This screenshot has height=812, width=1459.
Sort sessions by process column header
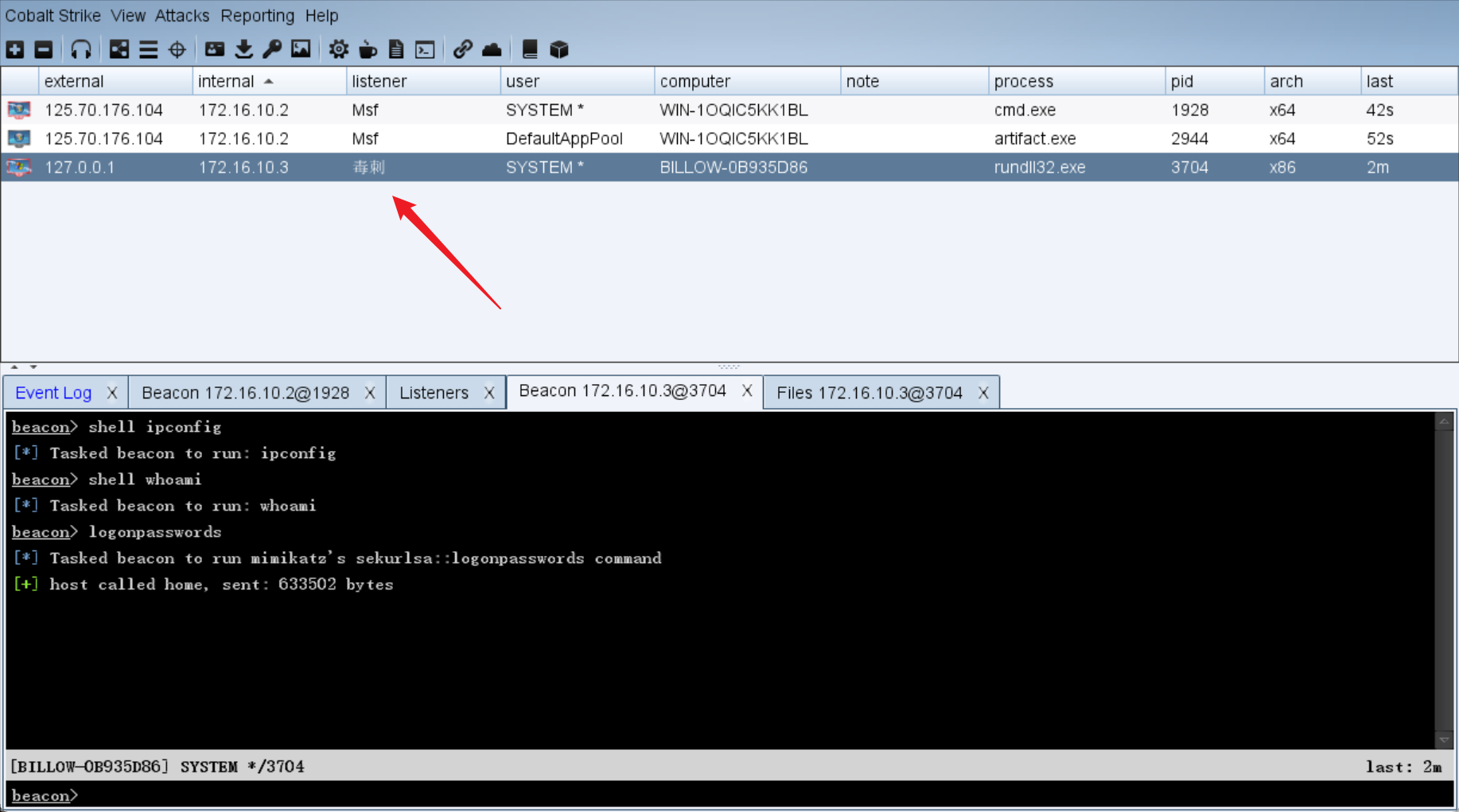tap(1076, 81)
